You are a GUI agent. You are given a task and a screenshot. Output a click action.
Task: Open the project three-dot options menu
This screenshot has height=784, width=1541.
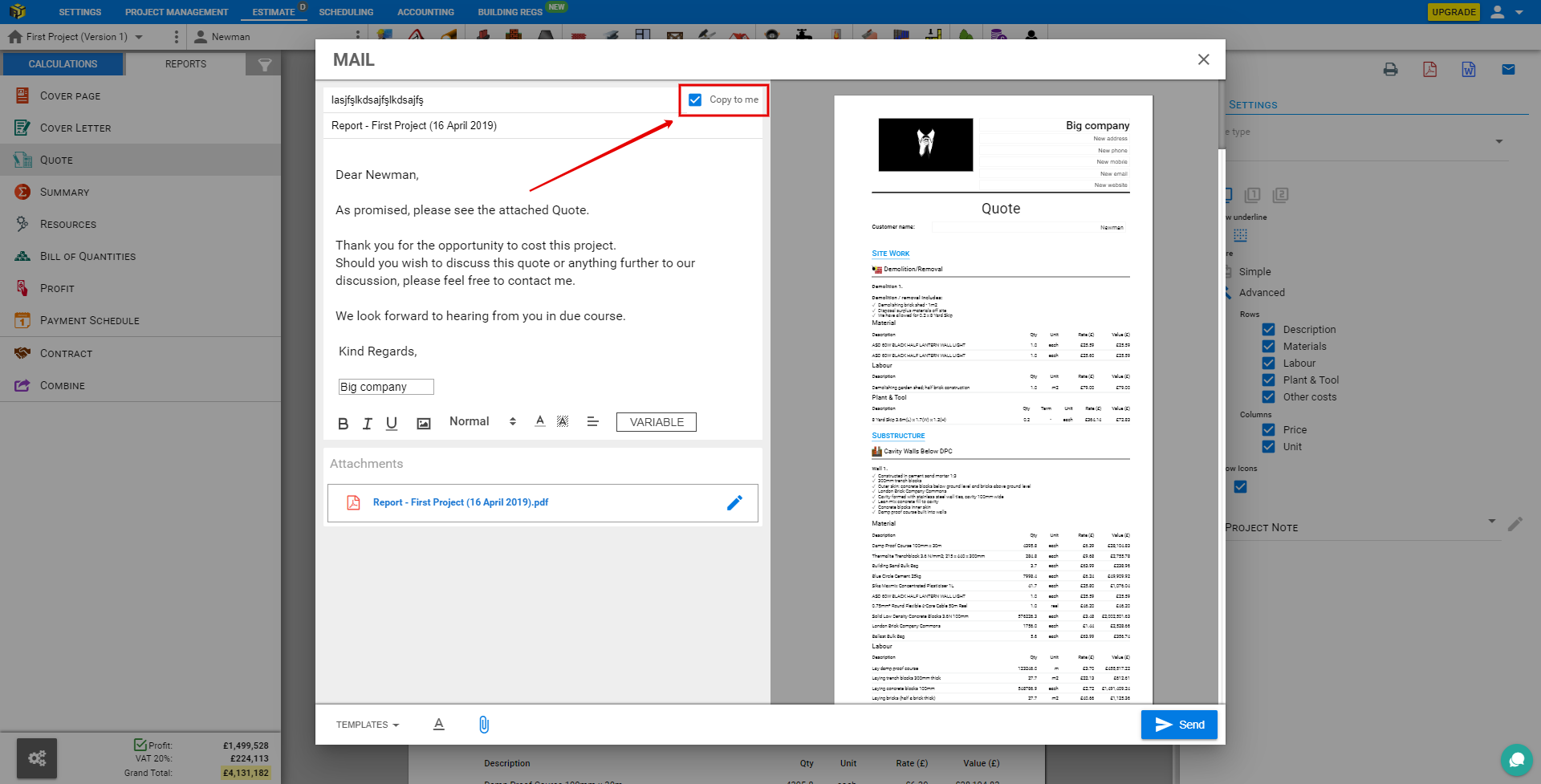[177, 37]
